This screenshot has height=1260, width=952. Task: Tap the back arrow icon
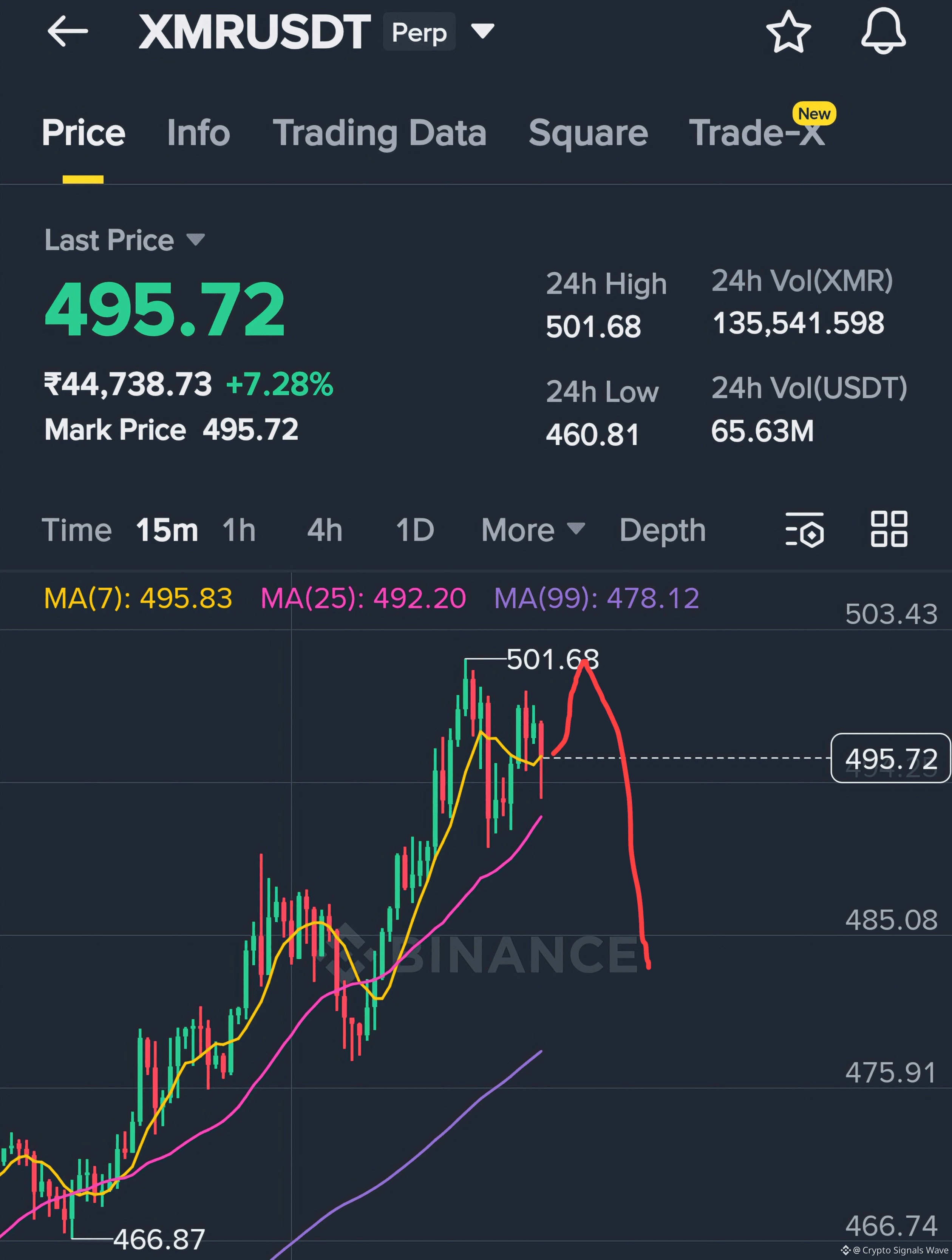[68, 31]
